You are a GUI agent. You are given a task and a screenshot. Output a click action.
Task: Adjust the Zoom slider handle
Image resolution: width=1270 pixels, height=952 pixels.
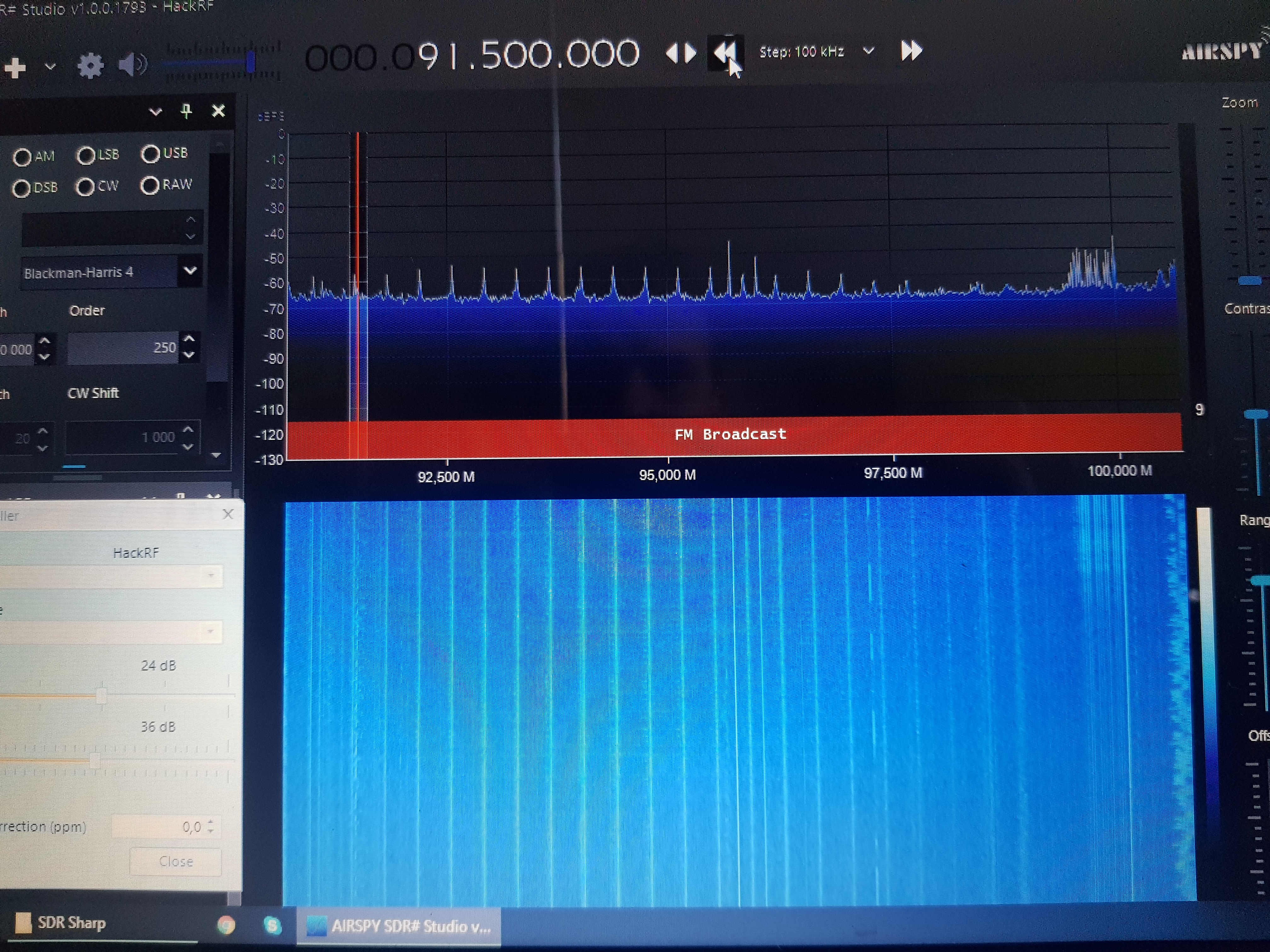(x=1249, y=280)
